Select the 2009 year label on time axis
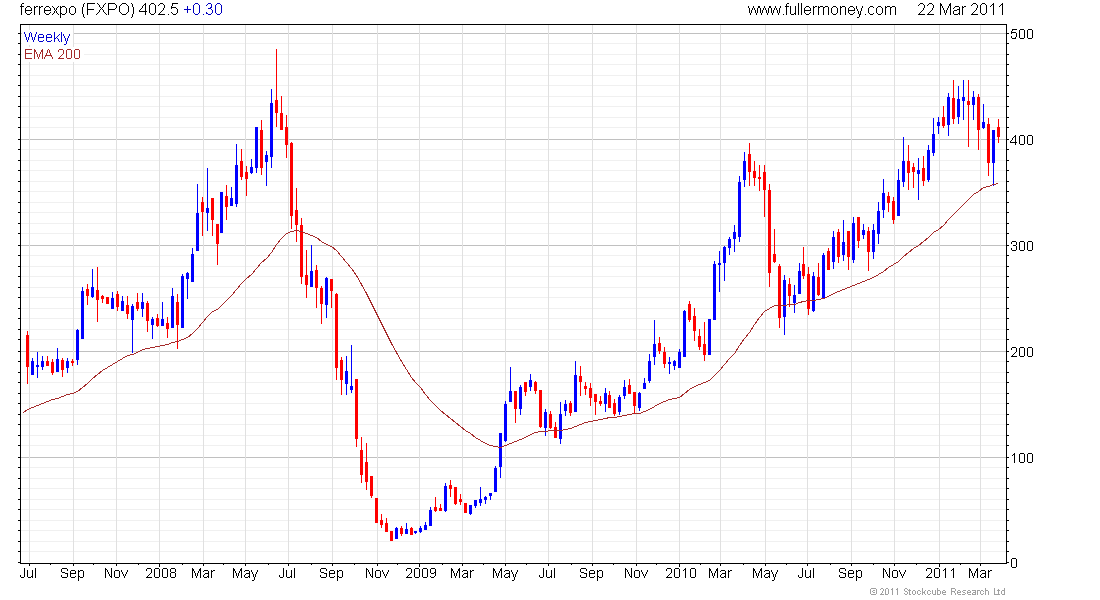The image size is (1100, 600). point(421,573)
